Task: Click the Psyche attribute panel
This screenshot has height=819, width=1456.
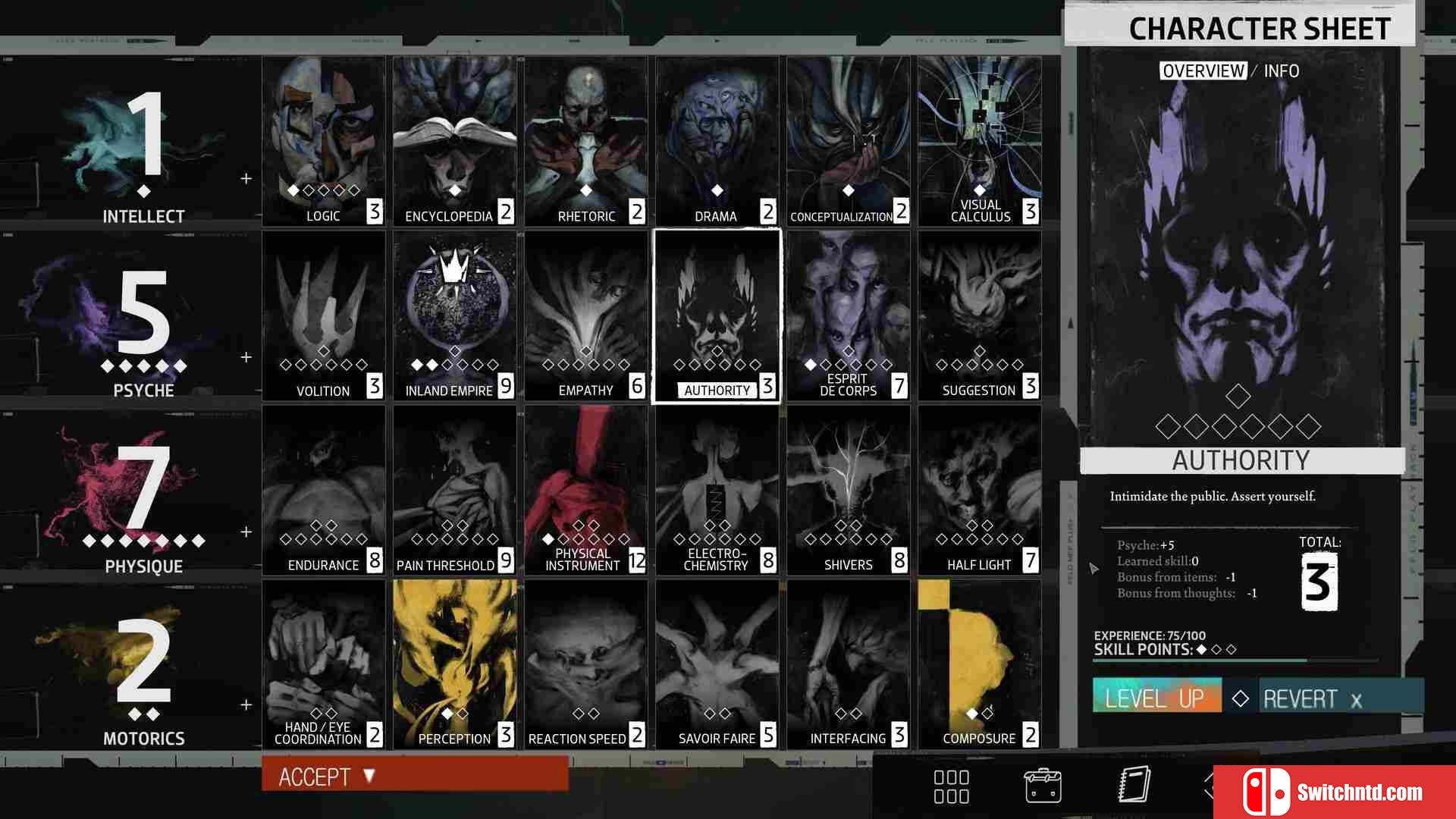Action: point(130,315)
